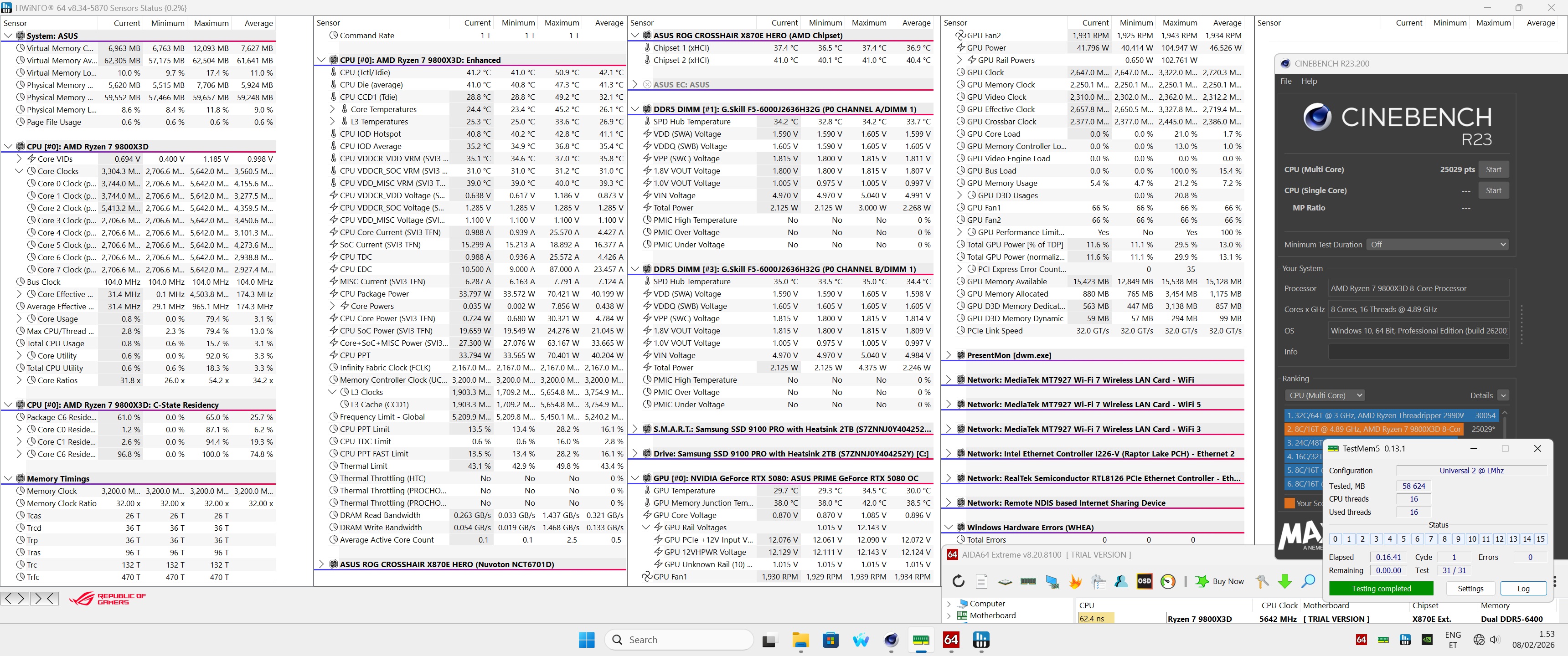Click the AIDA64 Refresh toolbar icon
This screenshot has height=656, width=1568.
coord(958,581)
